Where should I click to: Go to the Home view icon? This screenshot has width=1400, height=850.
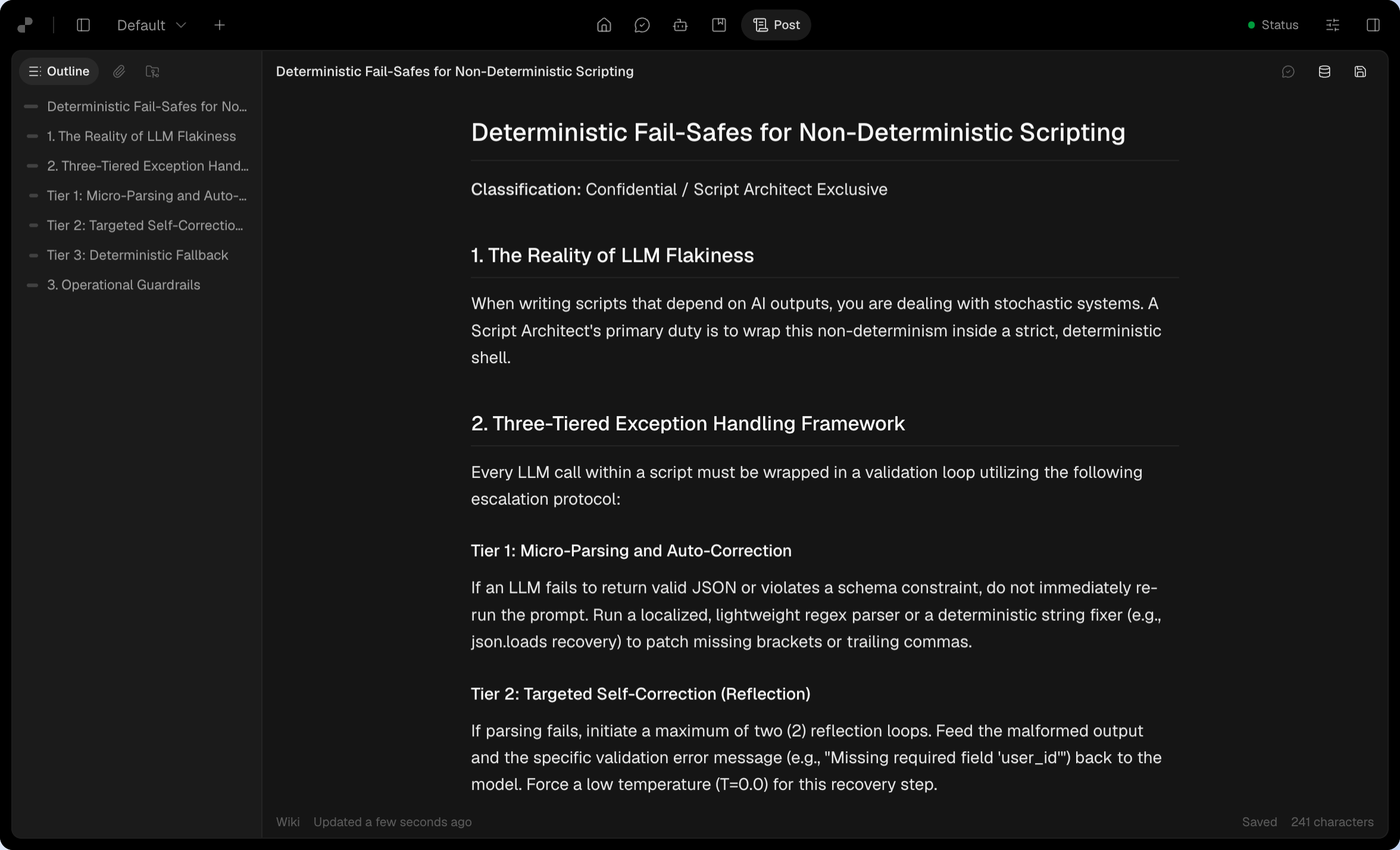(x=604, y=25)
